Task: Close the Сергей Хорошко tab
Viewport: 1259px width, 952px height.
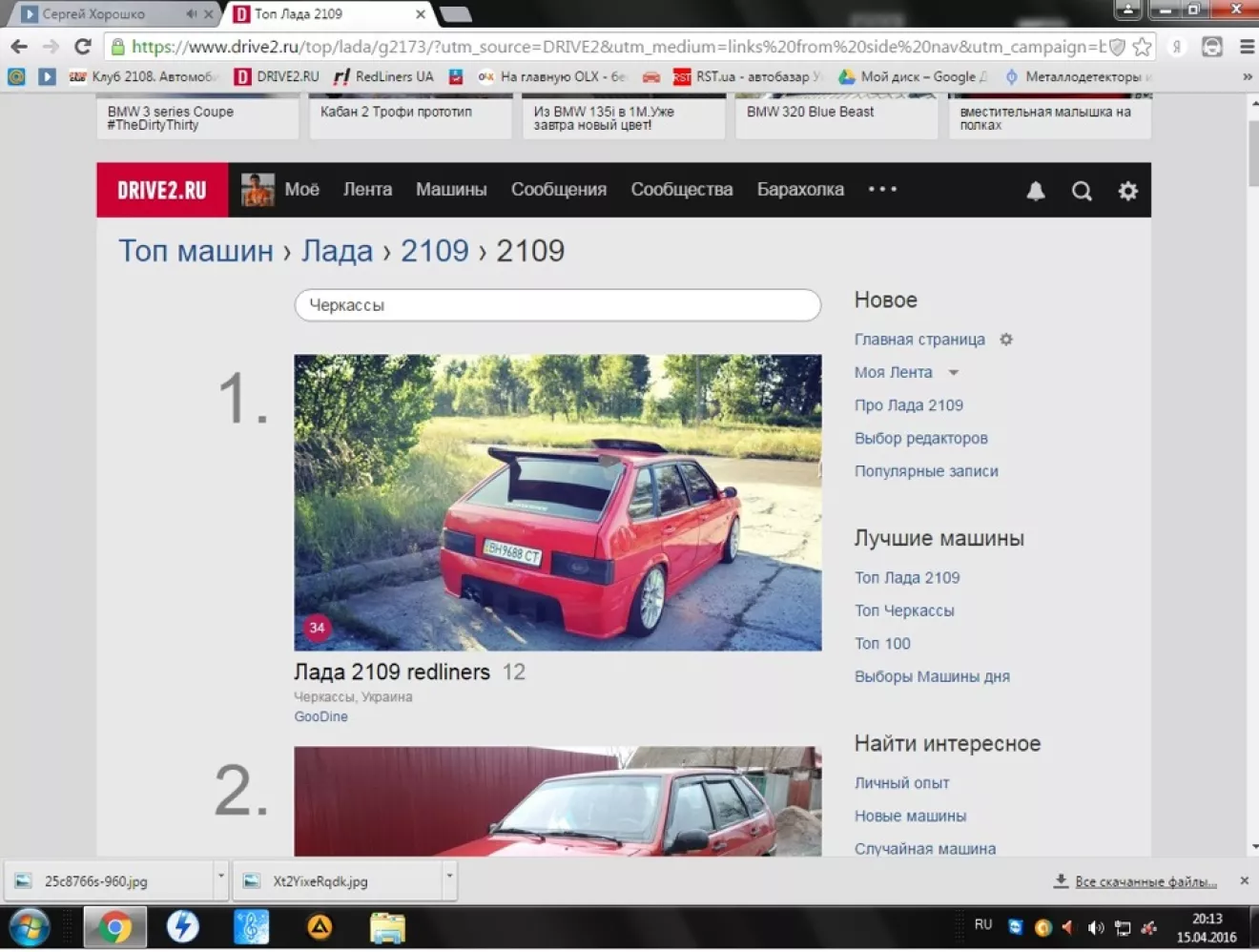Action: (x=209, y=13)
